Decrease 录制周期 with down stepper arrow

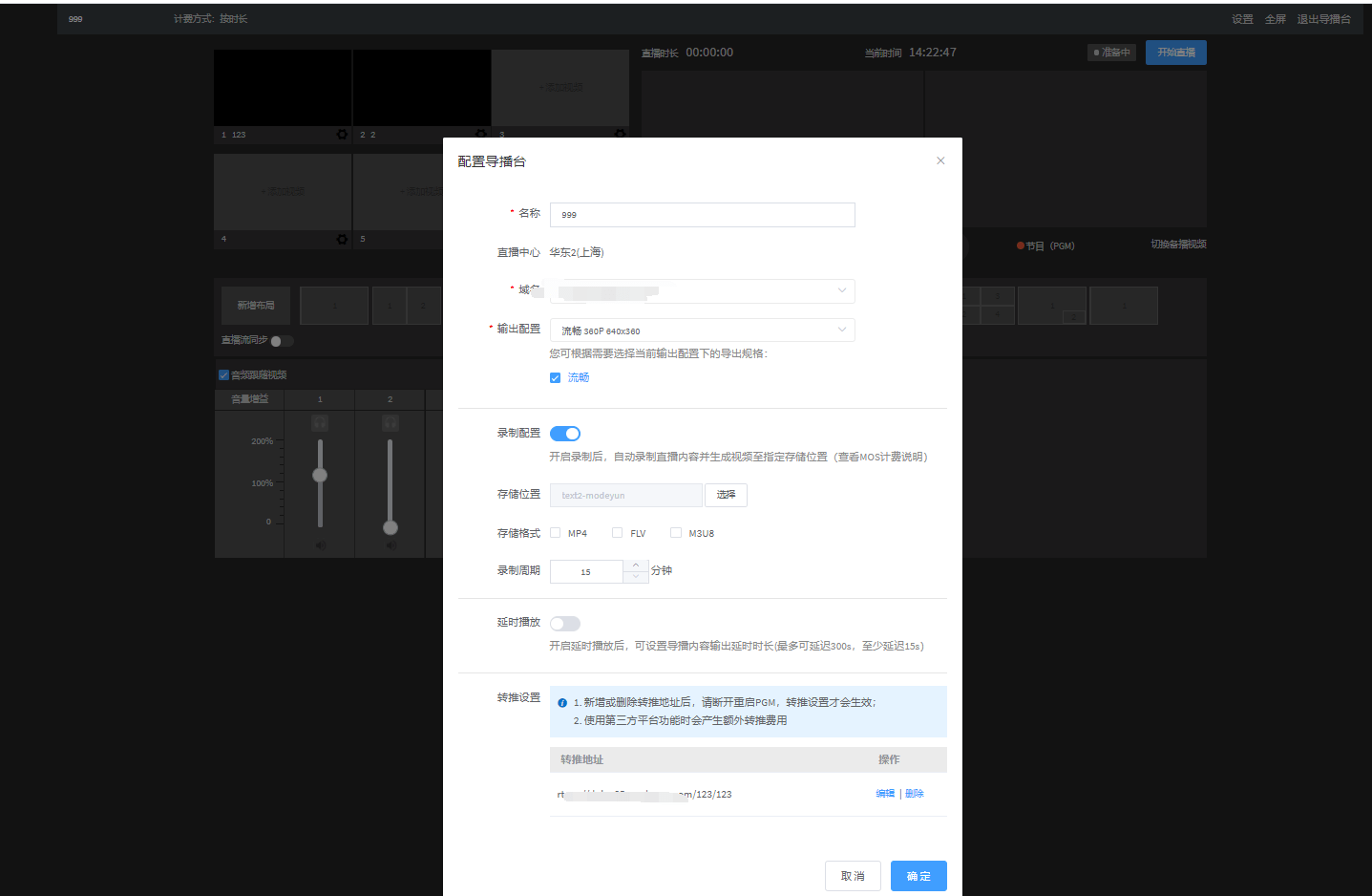tap(636, 577)
